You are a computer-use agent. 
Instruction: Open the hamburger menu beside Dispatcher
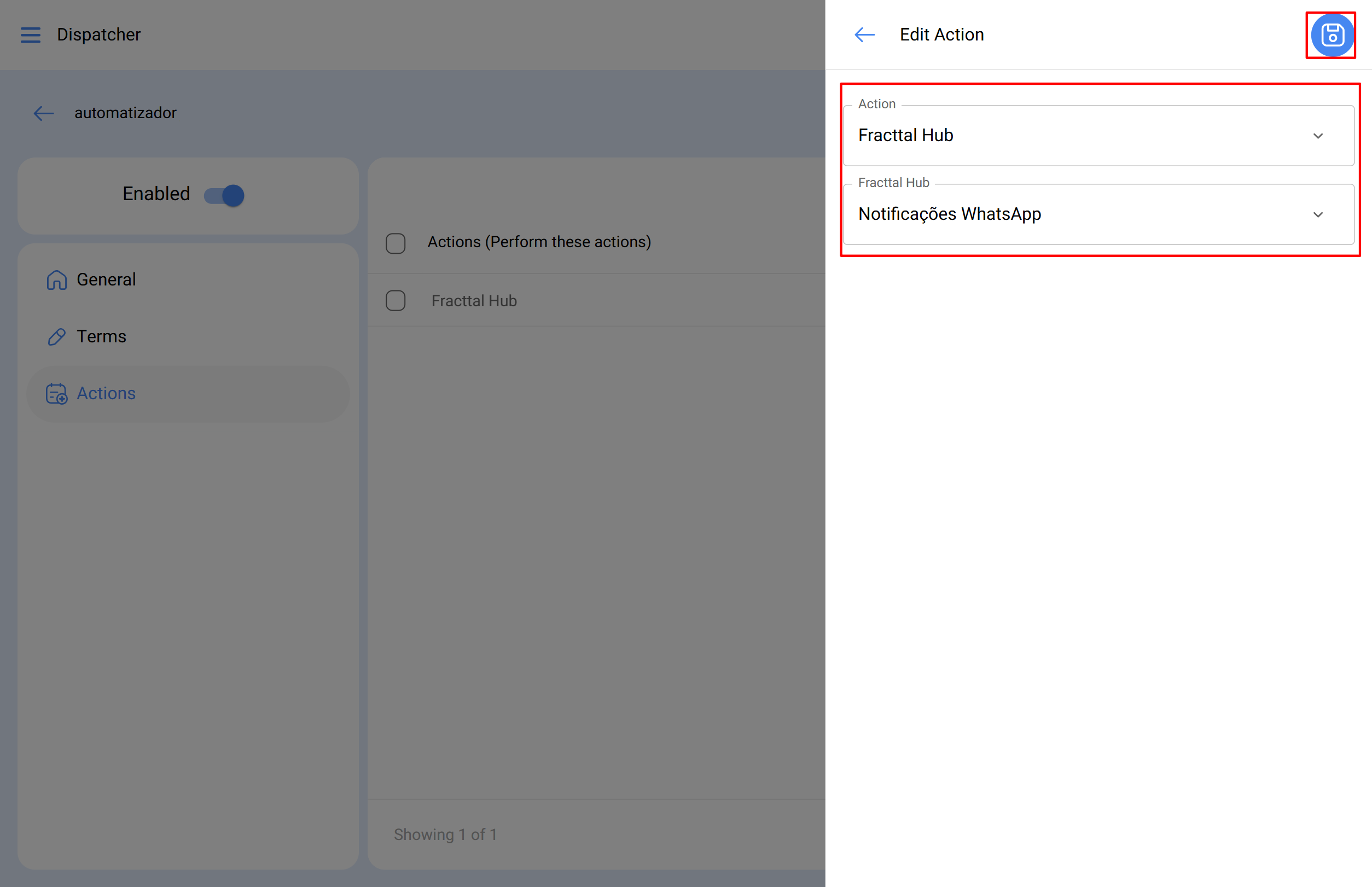tap(31, 35)
